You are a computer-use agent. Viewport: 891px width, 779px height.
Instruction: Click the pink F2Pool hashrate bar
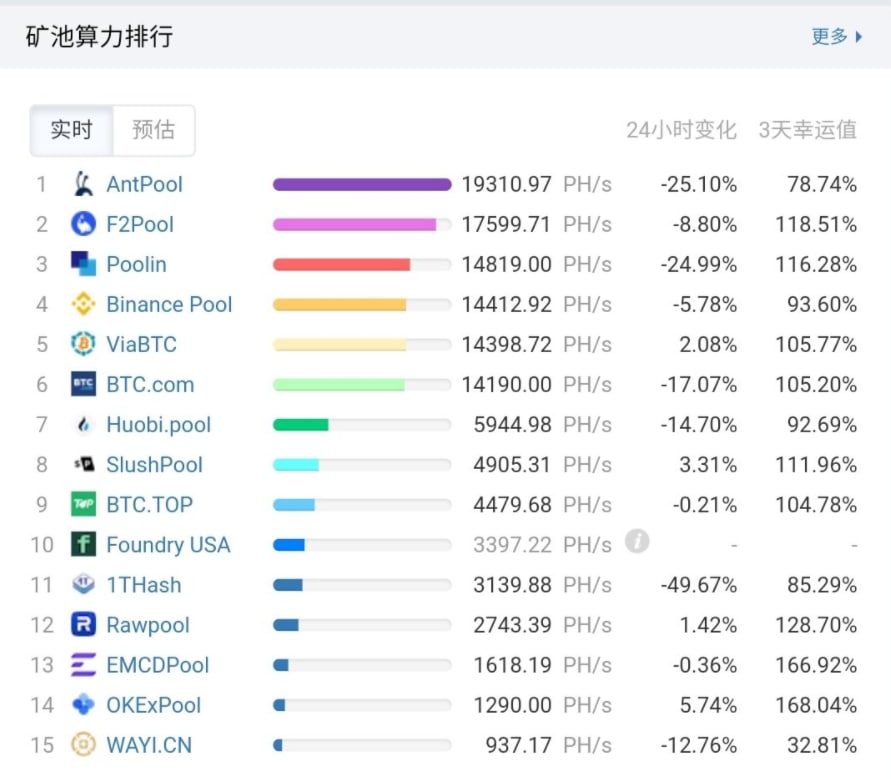[x=355, y=224]
